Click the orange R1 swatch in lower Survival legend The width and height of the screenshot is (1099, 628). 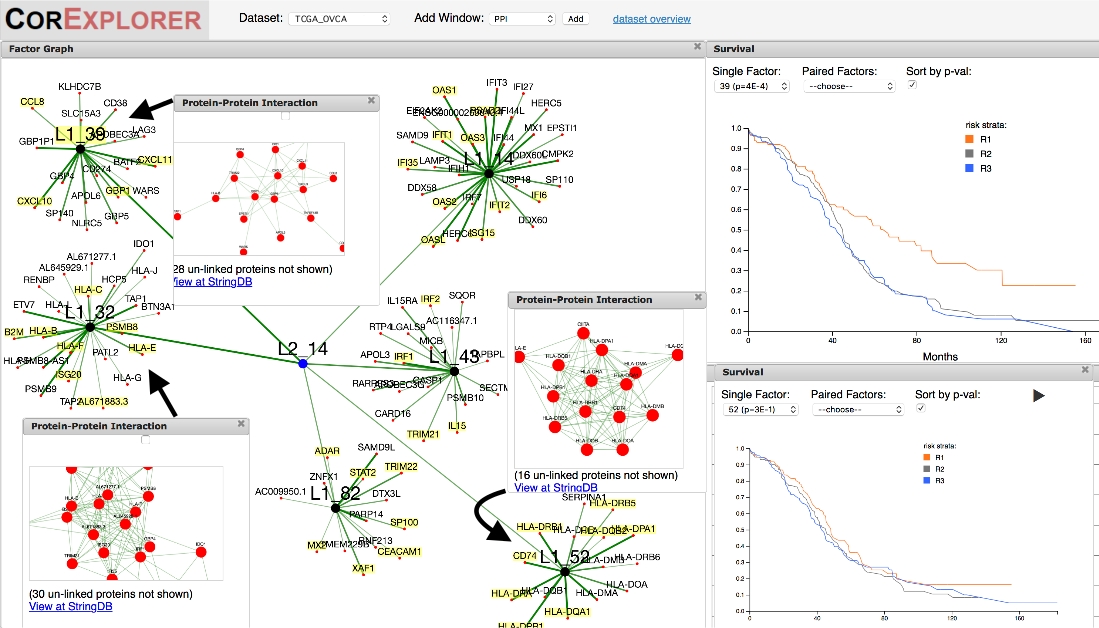tap(927, 457)
